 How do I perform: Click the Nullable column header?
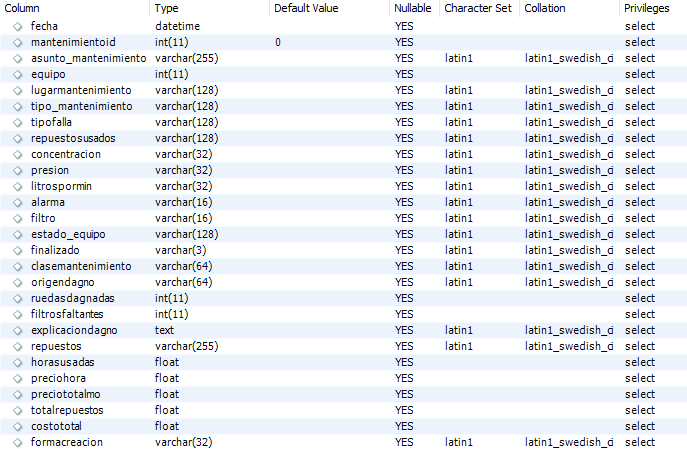[x=413, y=8]
